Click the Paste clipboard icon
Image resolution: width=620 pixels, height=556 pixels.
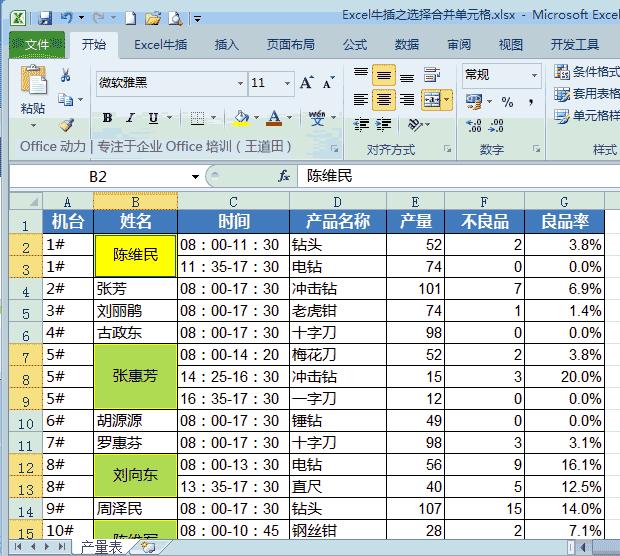click(x=33, y=80)
